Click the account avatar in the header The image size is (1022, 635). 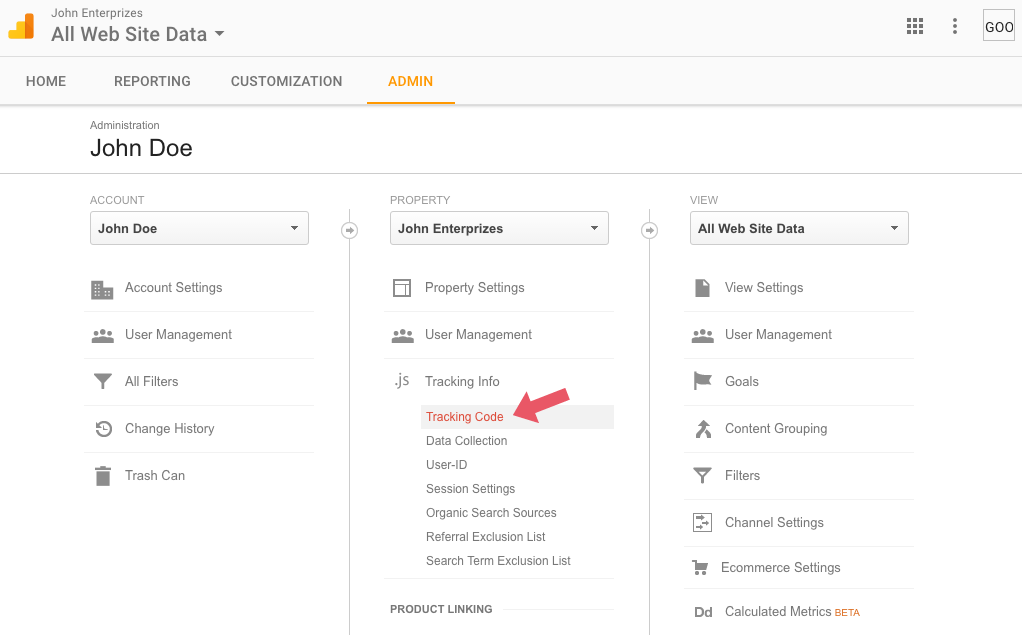(x=999, y=27)
